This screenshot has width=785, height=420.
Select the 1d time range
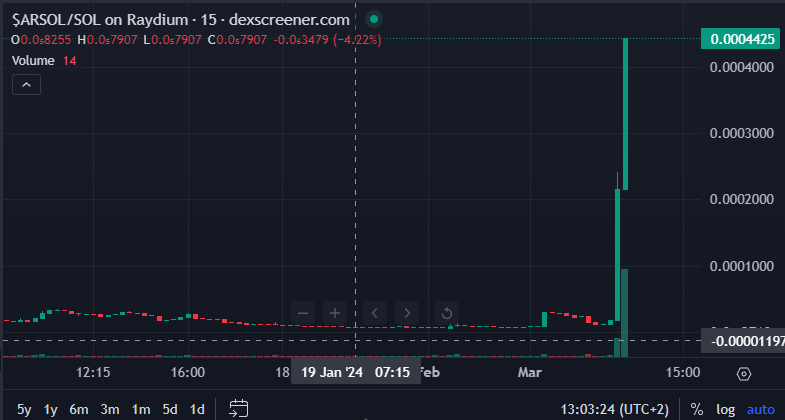(x=197, y=409)
